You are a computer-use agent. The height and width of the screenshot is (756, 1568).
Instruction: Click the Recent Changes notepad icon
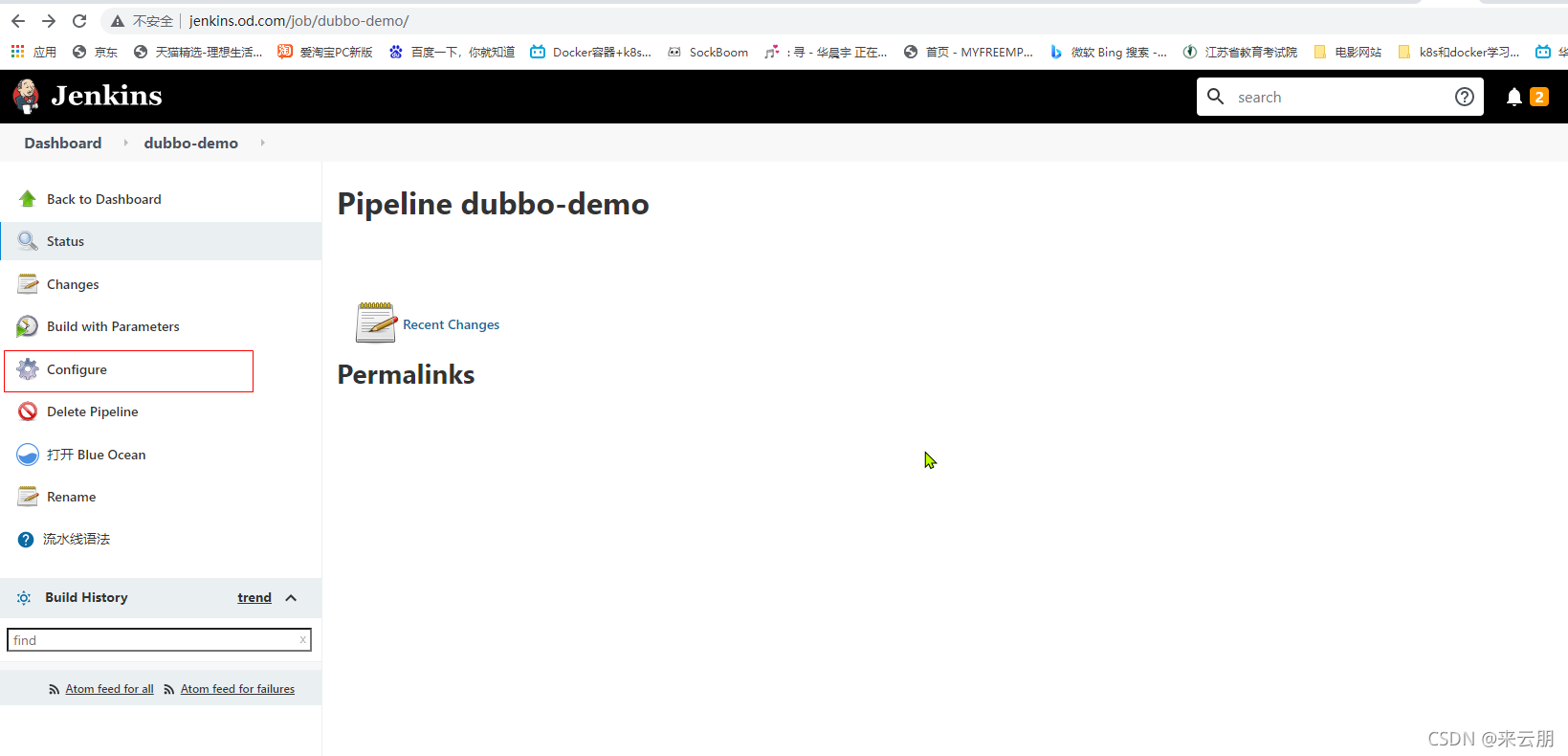[x=376, y=322]
